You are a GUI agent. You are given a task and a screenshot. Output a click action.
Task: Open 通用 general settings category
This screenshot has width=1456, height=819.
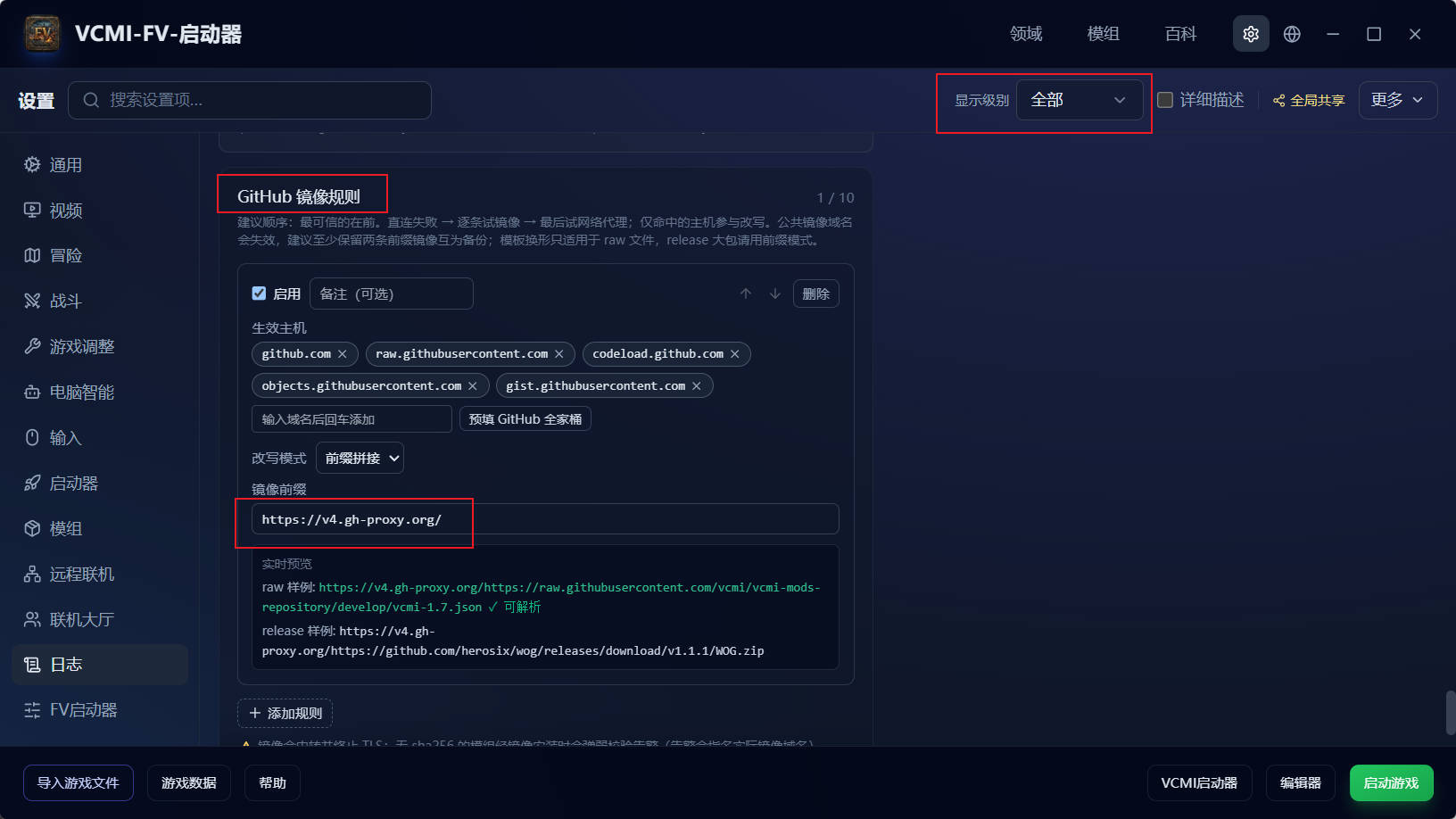pyautogui.click(x=100, y=165)
